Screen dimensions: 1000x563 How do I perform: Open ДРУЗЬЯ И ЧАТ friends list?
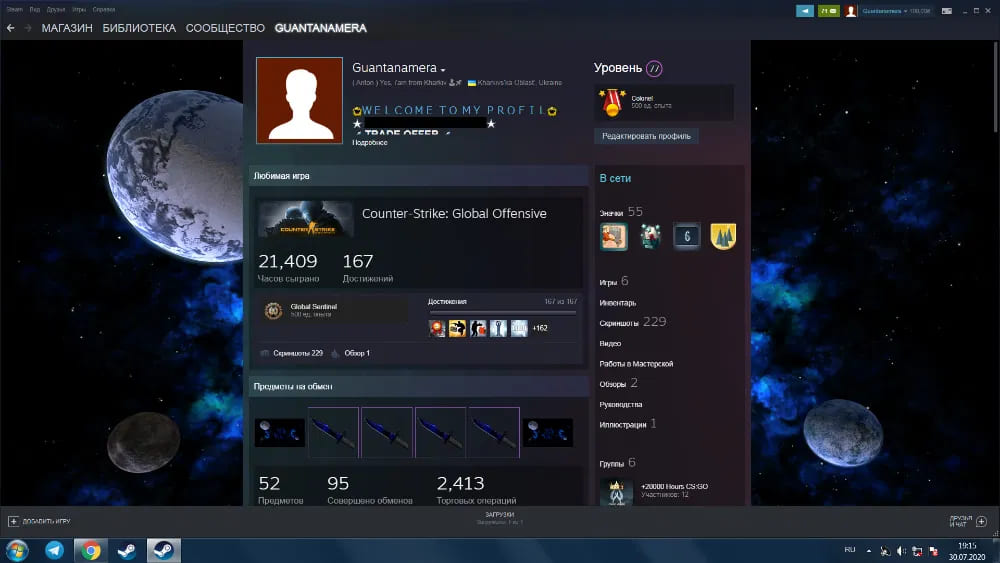(x=967, y=522)
